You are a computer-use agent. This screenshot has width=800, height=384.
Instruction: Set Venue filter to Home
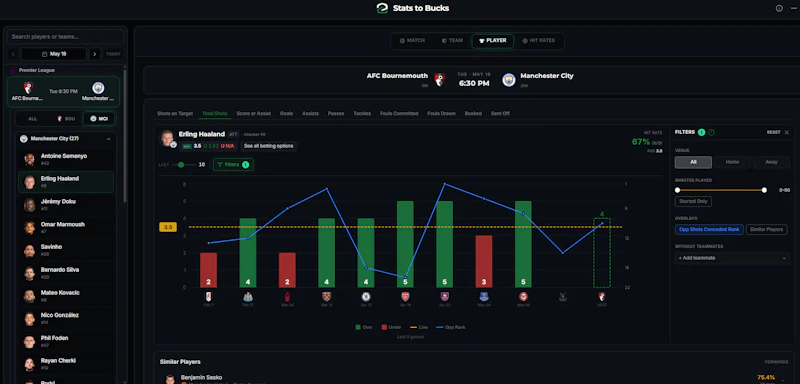pos(732,162)
